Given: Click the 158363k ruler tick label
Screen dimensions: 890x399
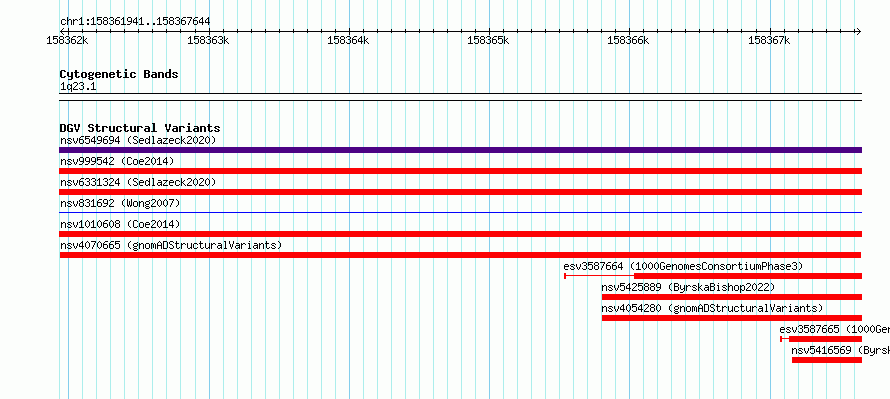Looking at the screenshot, I should pos(208,40).
